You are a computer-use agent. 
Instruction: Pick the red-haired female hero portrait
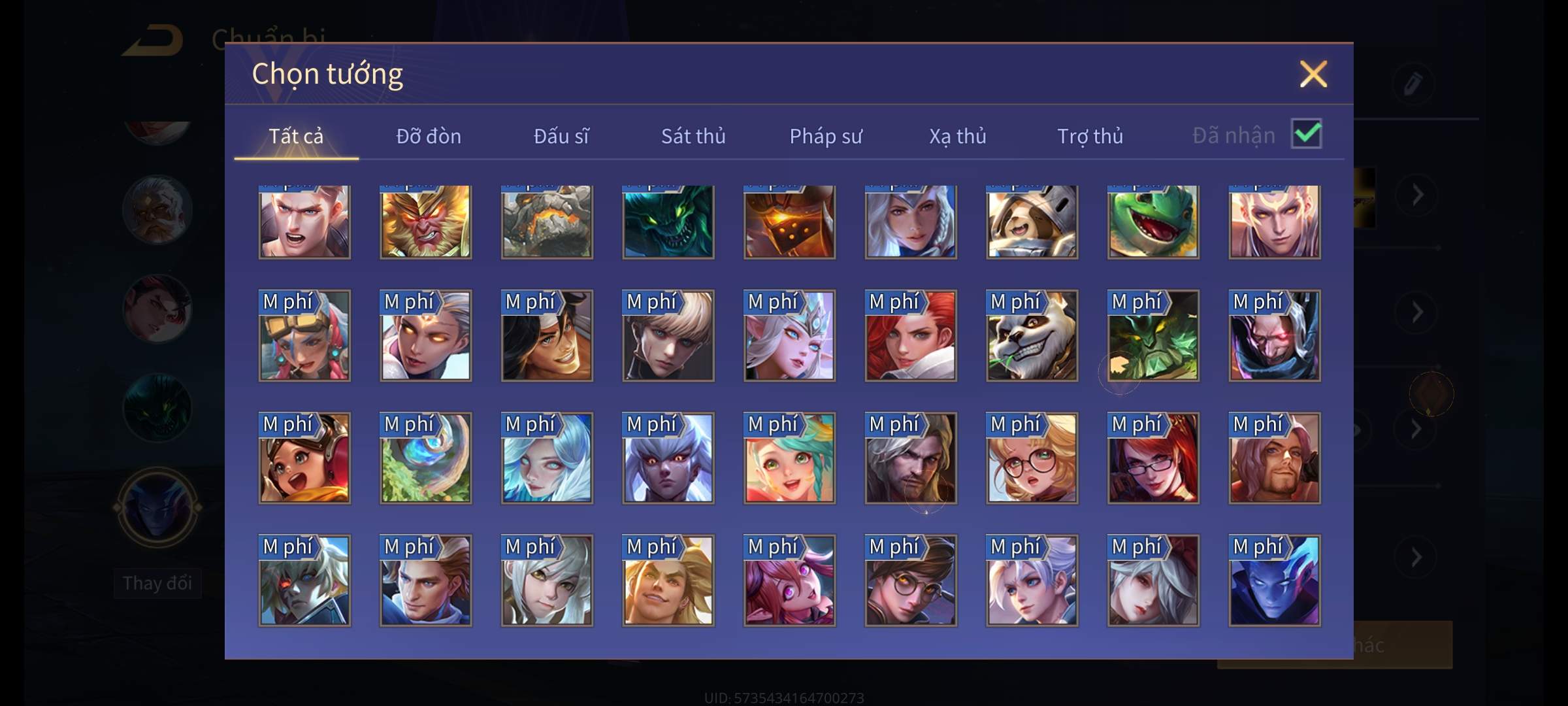[911, 335]
